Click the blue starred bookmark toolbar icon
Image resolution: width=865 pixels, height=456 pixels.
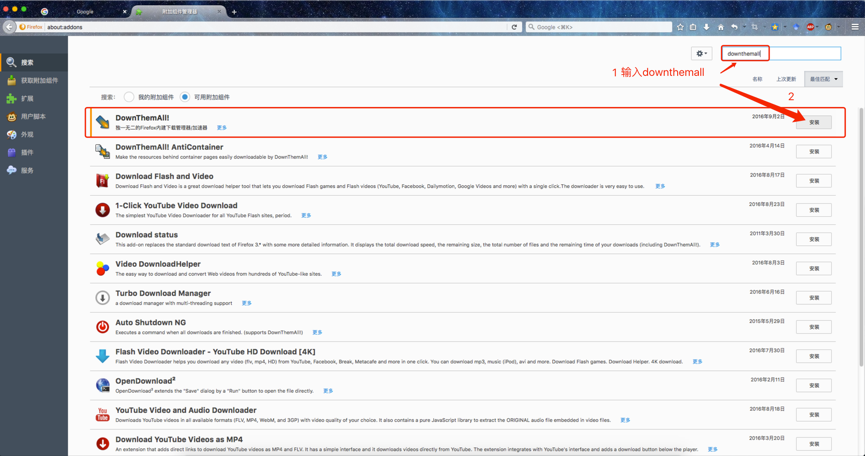pyautogui.click(x=775, y=26)
